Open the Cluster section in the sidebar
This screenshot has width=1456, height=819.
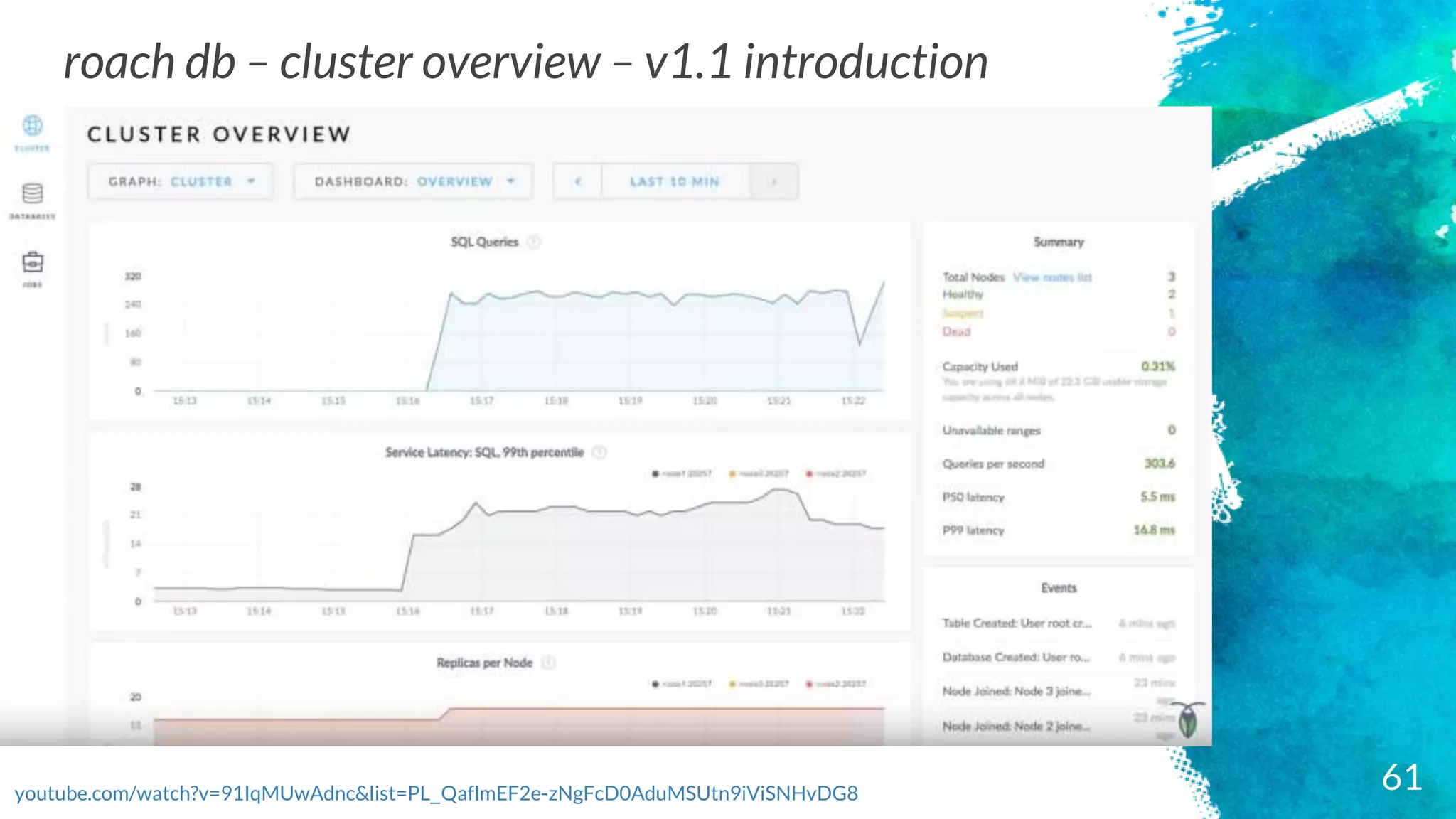click(x=32, y=133)
